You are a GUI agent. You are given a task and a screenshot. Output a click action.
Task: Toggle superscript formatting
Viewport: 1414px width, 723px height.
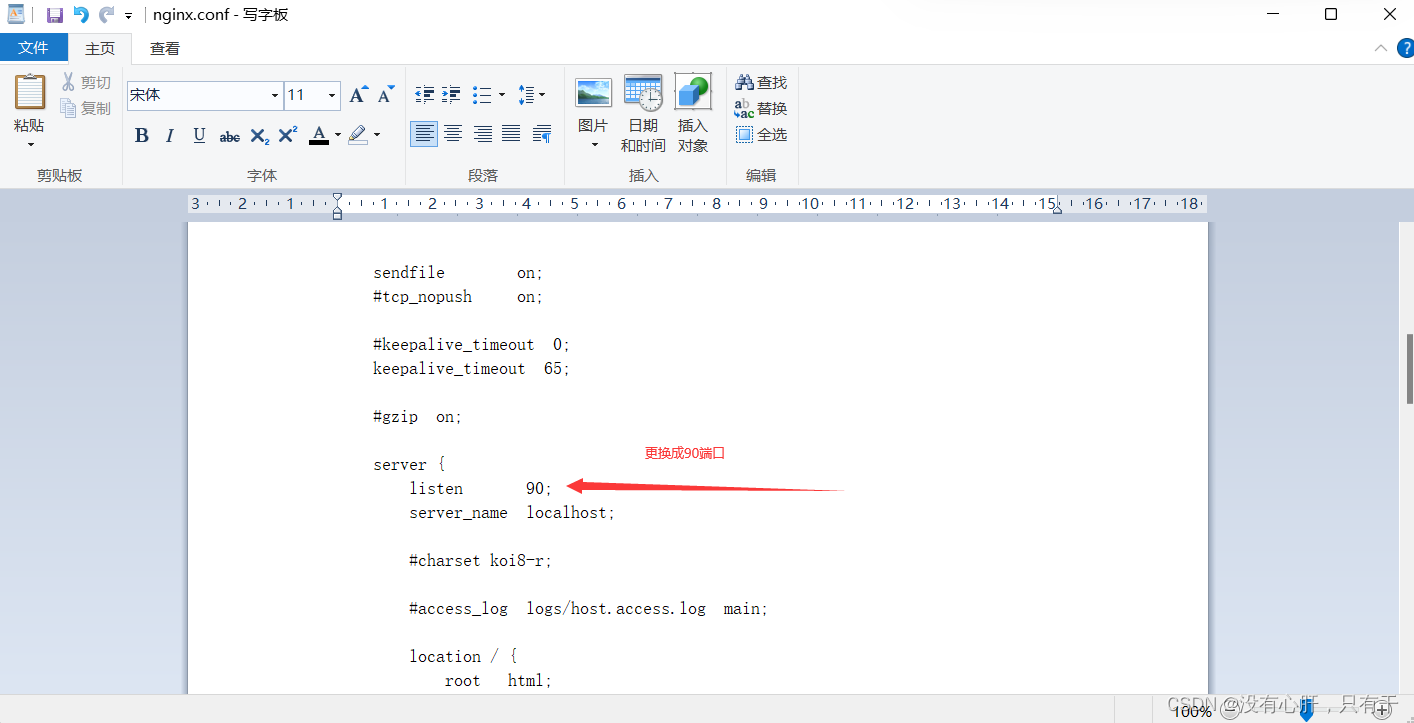coord(288,135)
